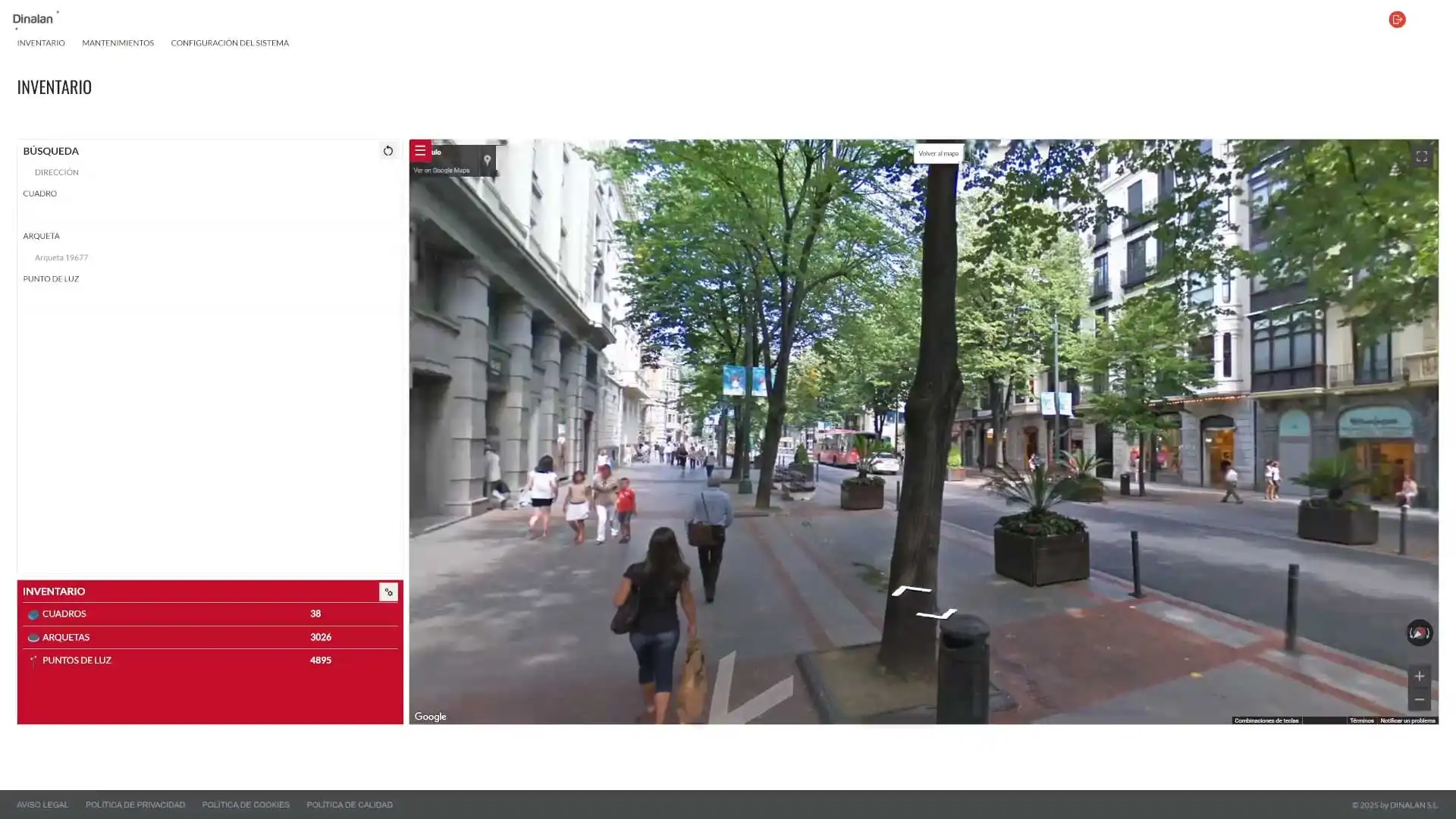Open the Mantenimientos menu

[x=118, y=43]
